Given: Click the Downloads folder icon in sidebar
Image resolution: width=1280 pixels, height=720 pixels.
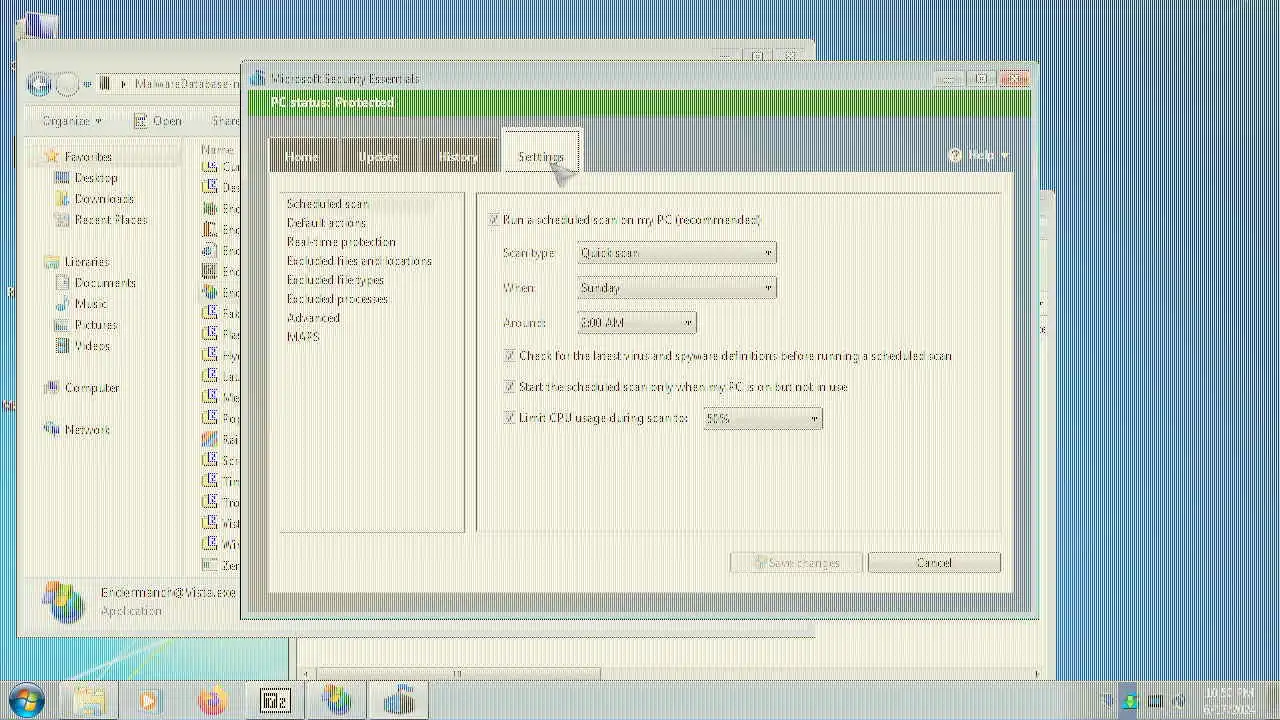Looking at the screenshot, I should 62,198.
